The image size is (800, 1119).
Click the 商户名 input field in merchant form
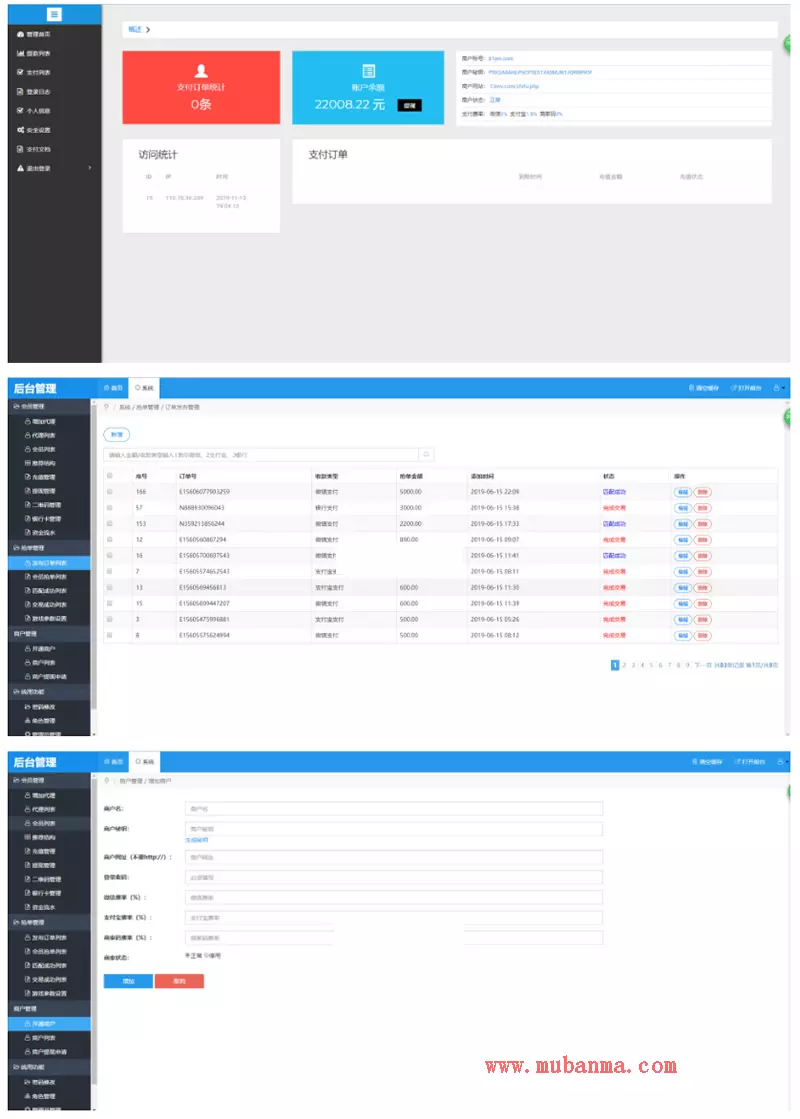(393, 808)
